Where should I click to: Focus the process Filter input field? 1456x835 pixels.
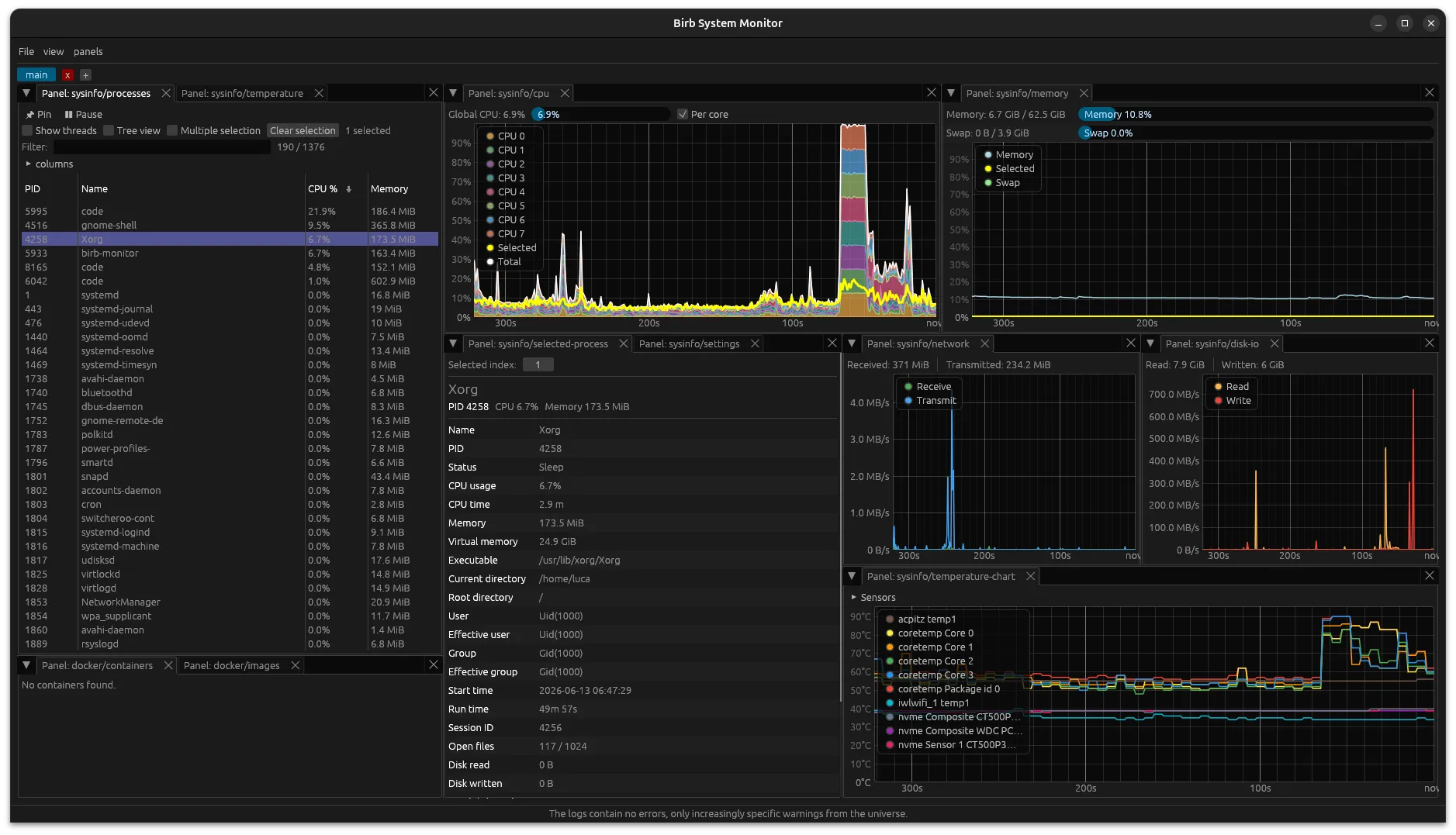161,147
